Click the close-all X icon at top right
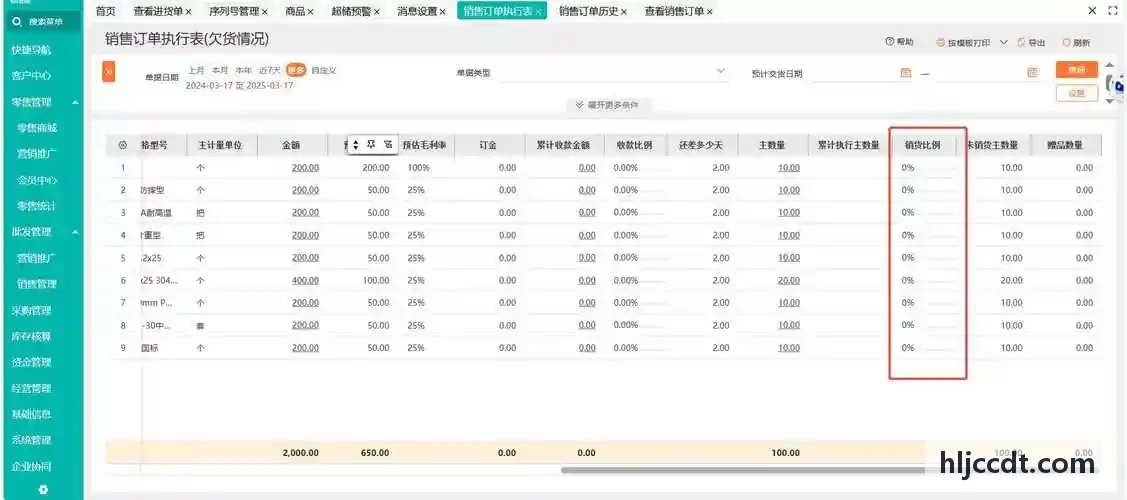The image size is (1127, 500). tap(1092, 11)
